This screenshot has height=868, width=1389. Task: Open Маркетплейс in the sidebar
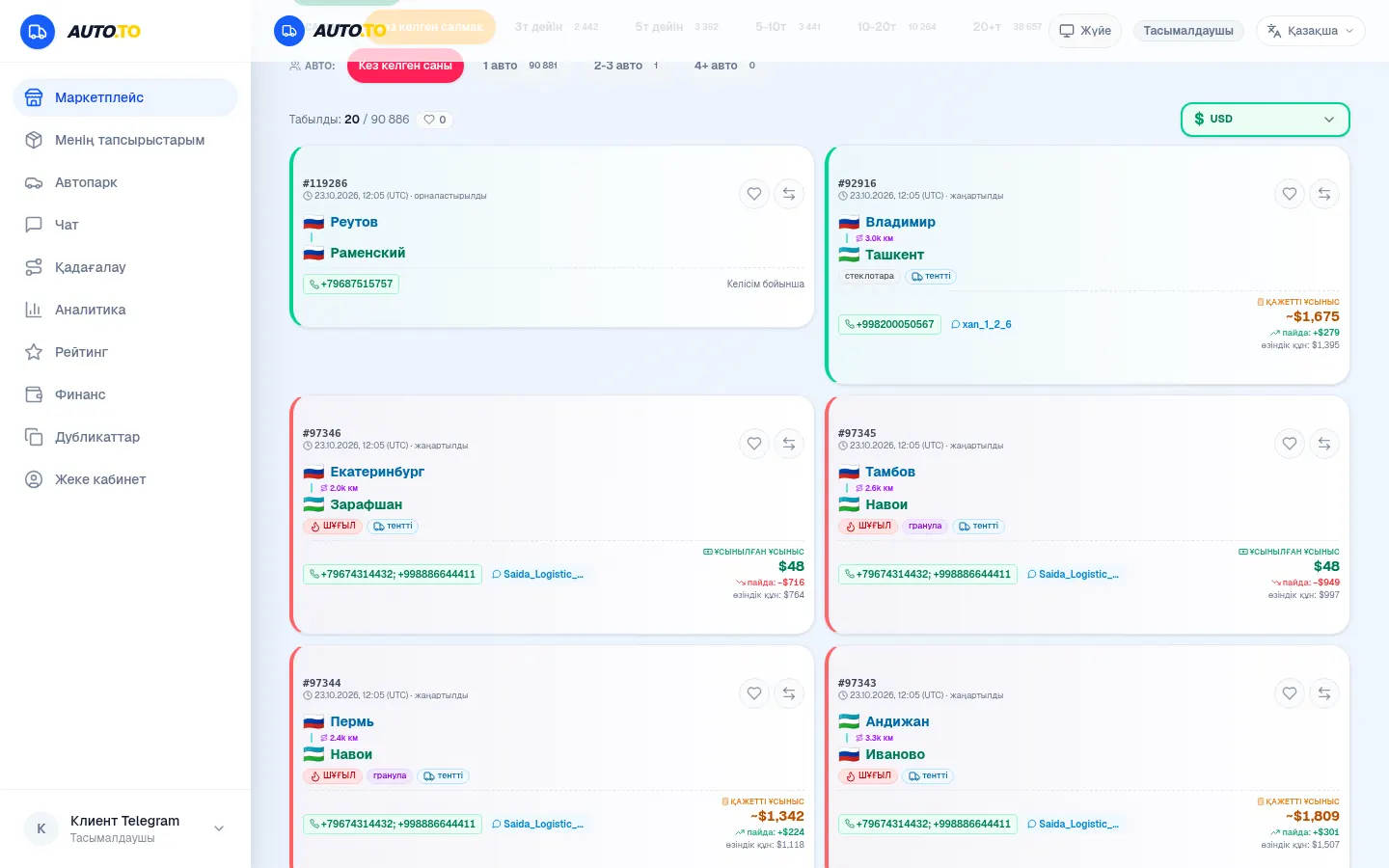tap(125, 97)
